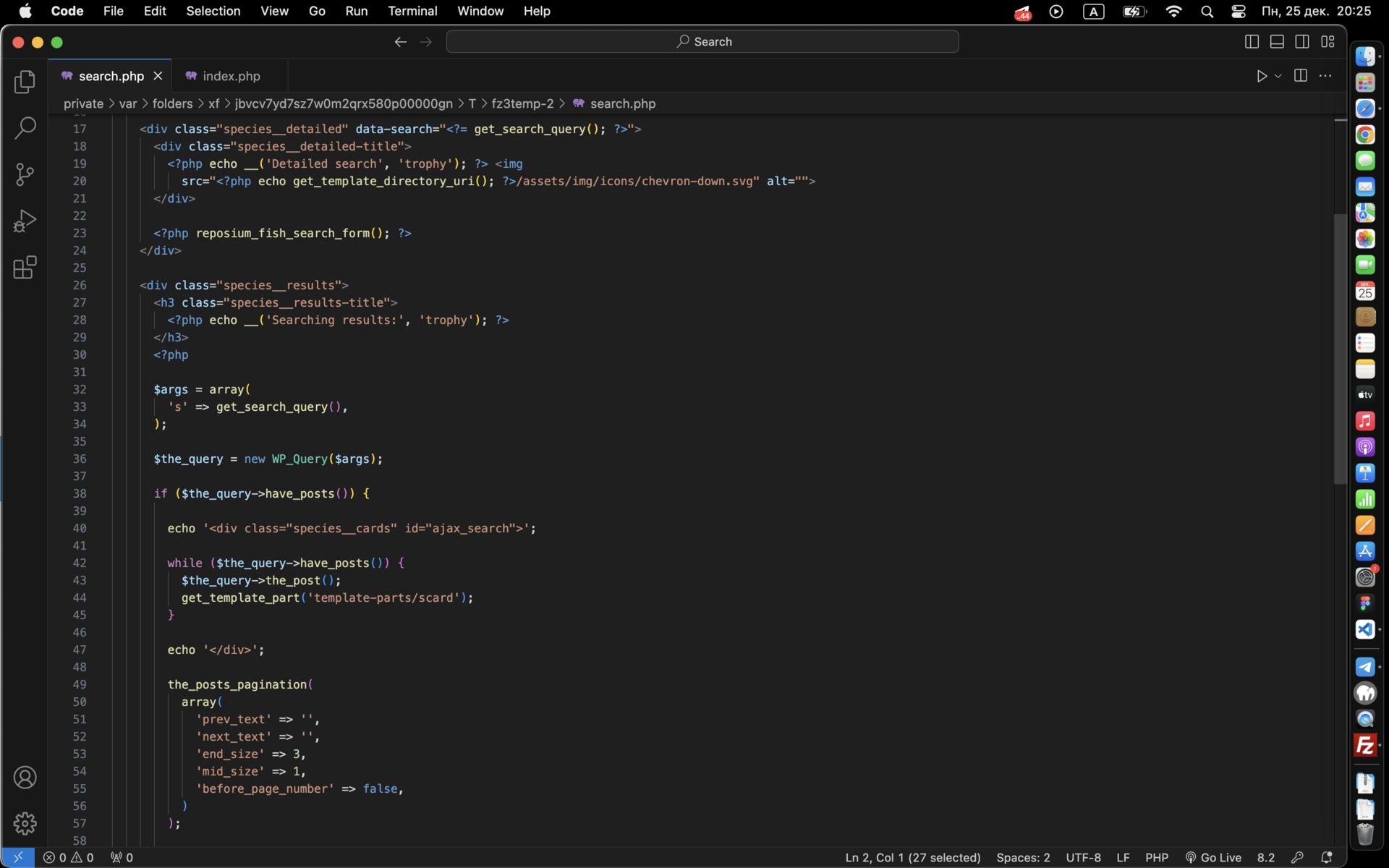The image size is (1389, 868).
Task: Open Figma from the Dock
Action: click(x=1365, y=603)
